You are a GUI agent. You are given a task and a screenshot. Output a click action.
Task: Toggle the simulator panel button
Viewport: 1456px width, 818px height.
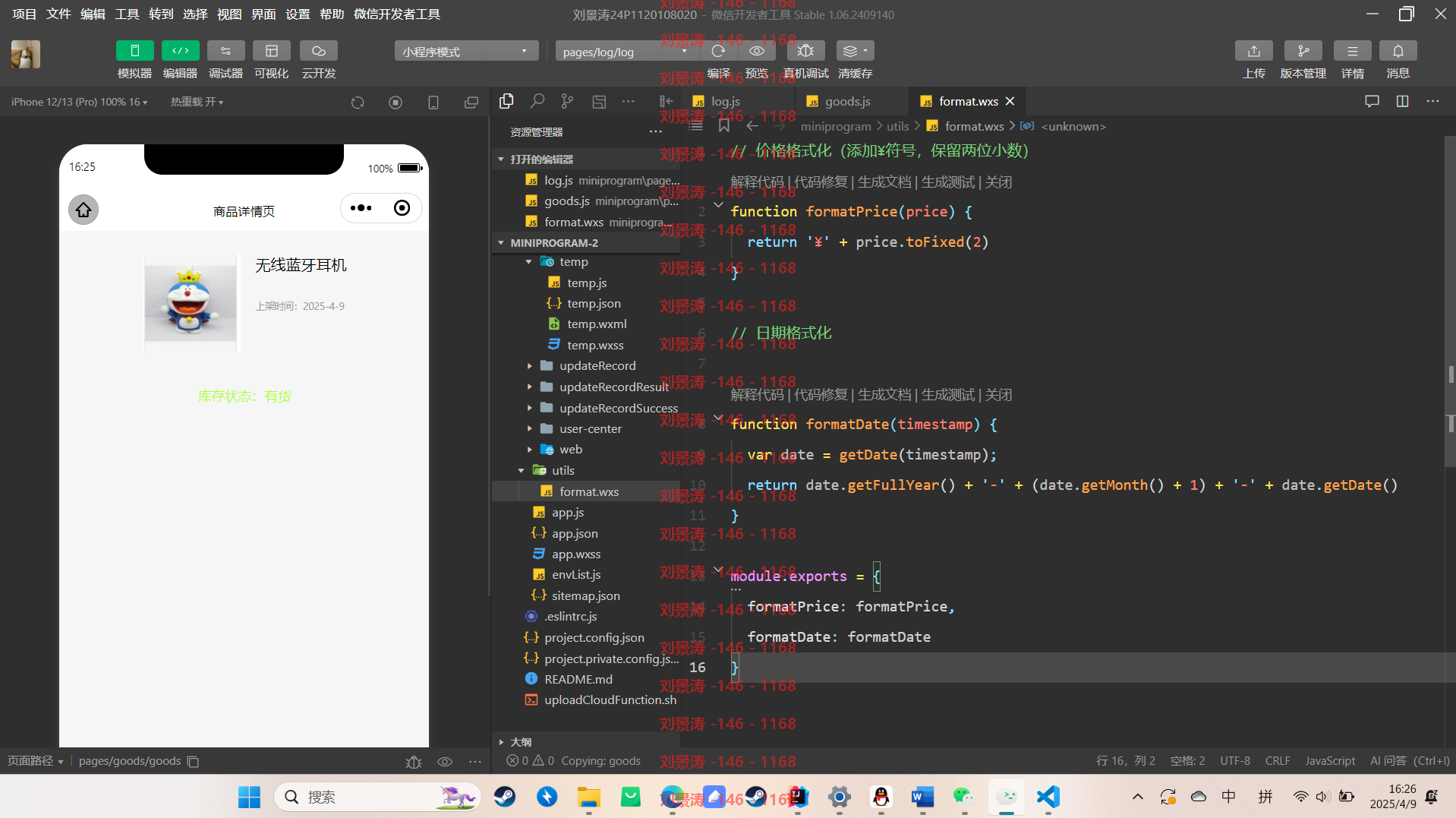(x=134, y=51)
